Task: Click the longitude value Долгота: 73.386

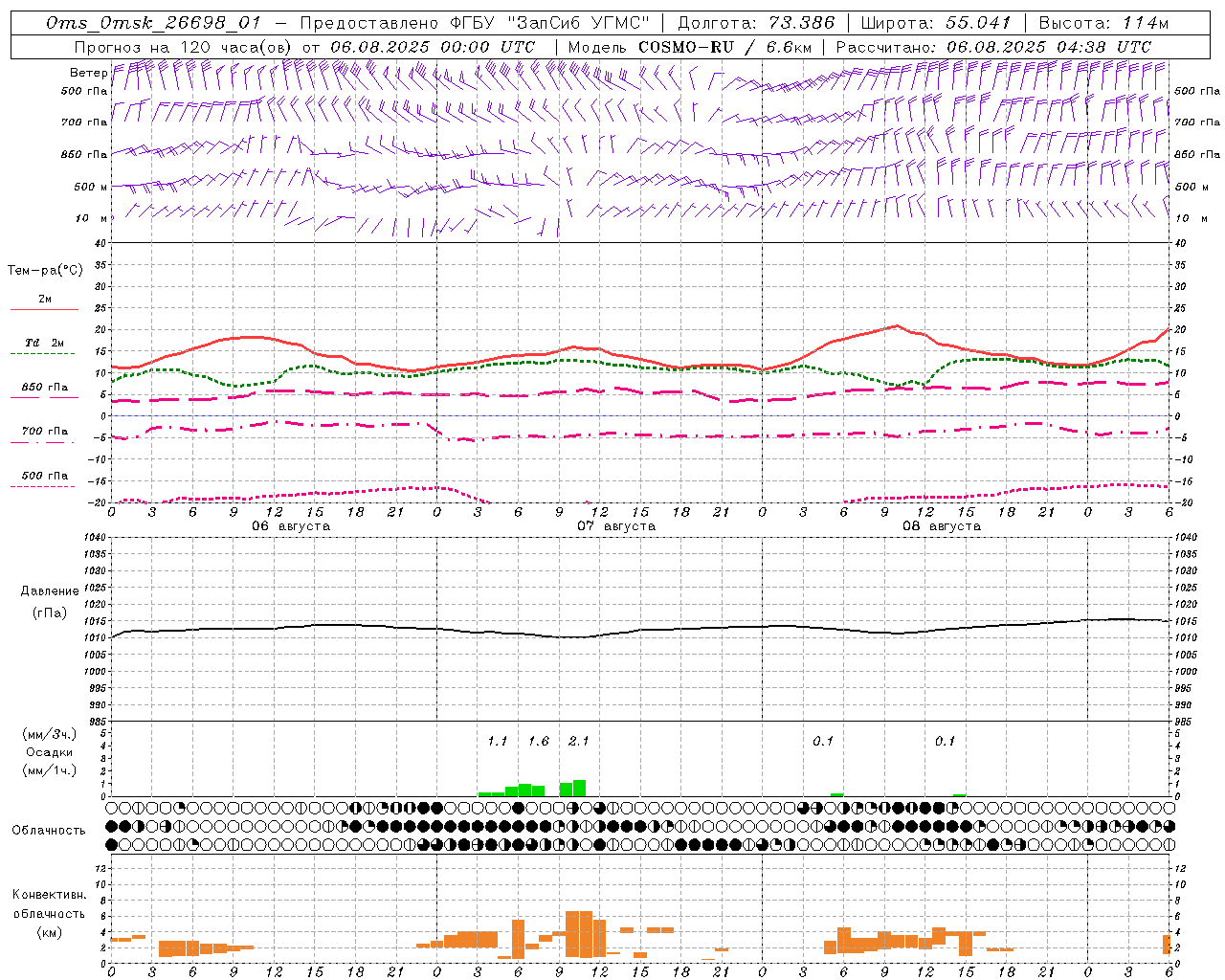Action: (756, 24)
